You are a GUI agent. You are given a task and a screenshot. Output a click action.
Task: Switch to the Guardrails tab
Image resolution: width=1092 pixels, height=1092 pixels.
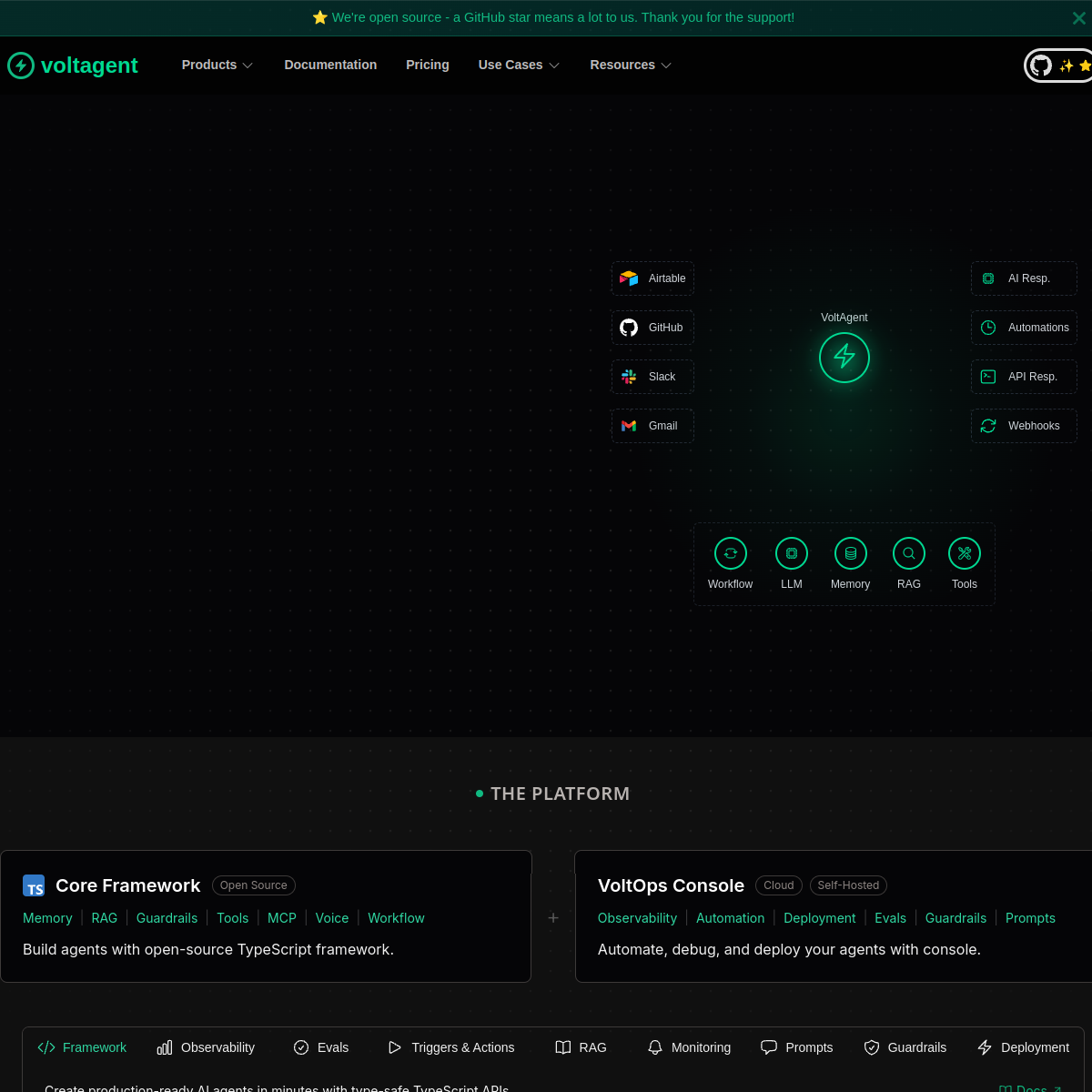[905, 1047]
